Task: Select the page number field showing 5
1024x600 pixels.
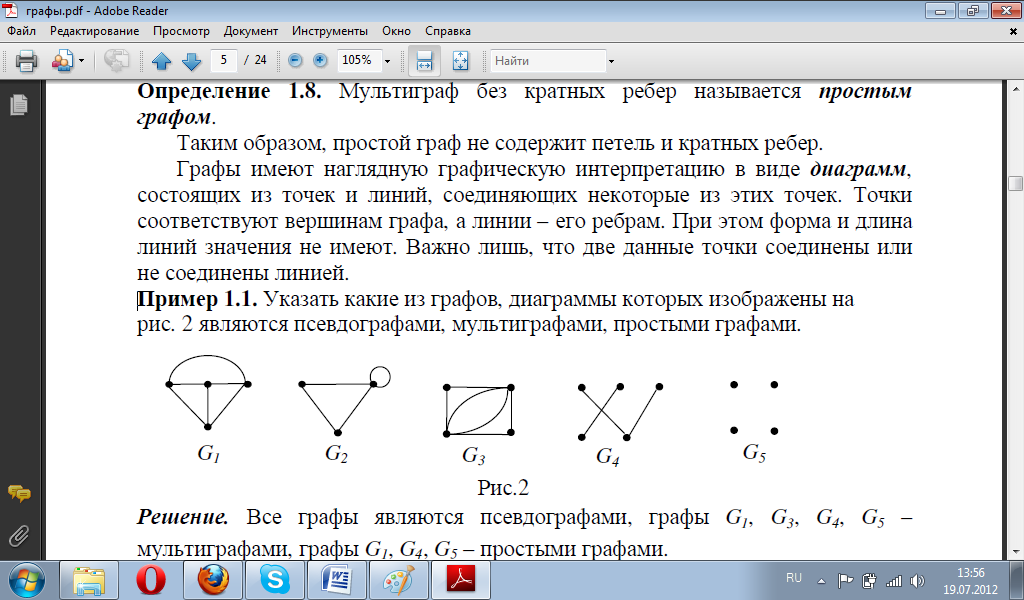Action: (224, 60)
